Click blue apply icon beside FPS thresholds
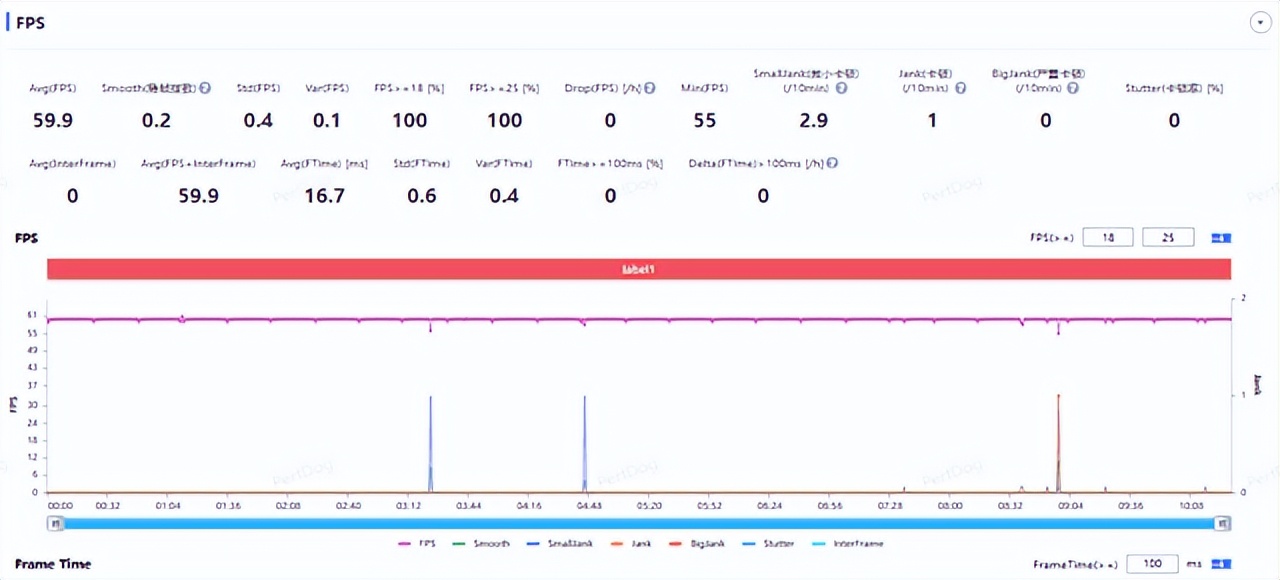 tap(1221, 238)
